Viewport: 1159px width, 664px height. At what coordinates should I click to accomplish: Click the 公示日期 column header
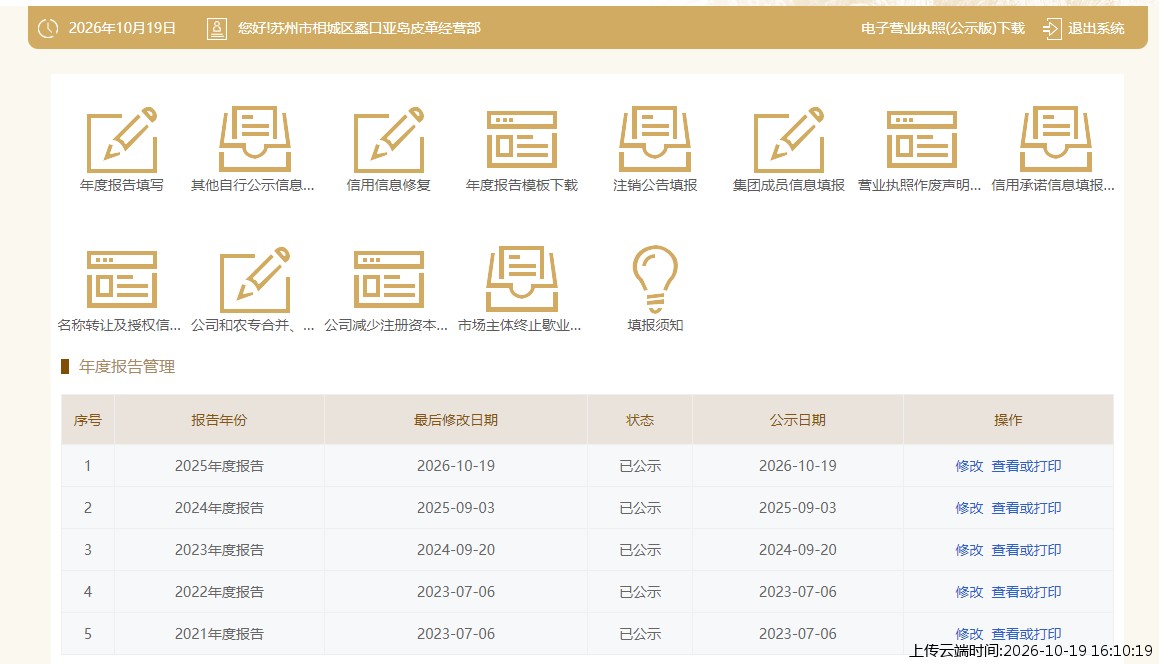(x=798, y=420)
